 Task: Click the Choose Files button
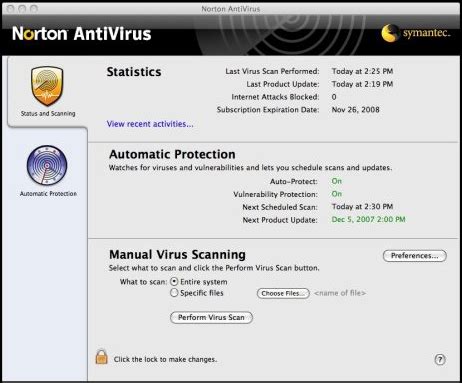pos(283,293)
